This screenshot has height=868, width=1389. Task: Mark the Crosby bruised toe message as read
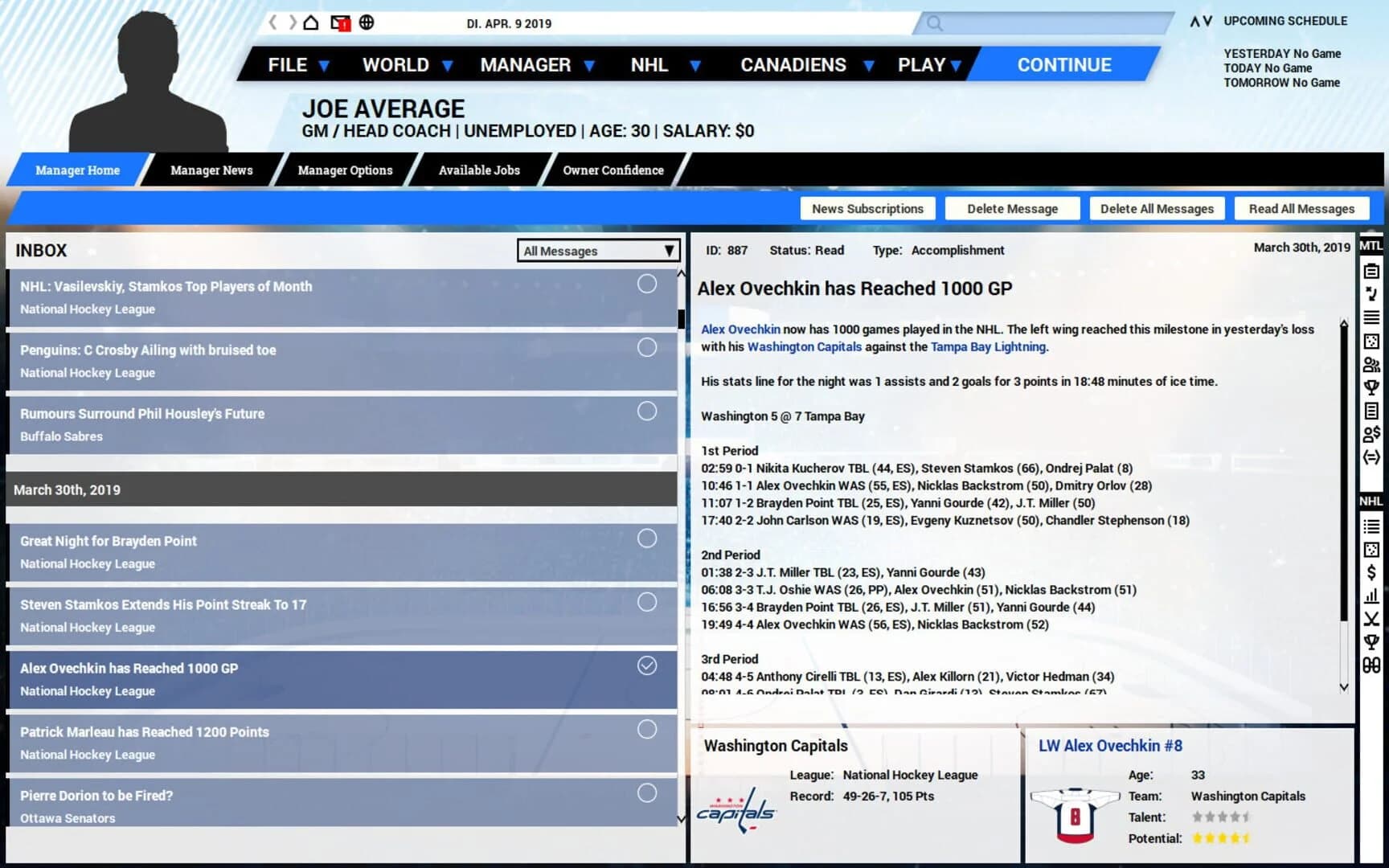(647, 347)
